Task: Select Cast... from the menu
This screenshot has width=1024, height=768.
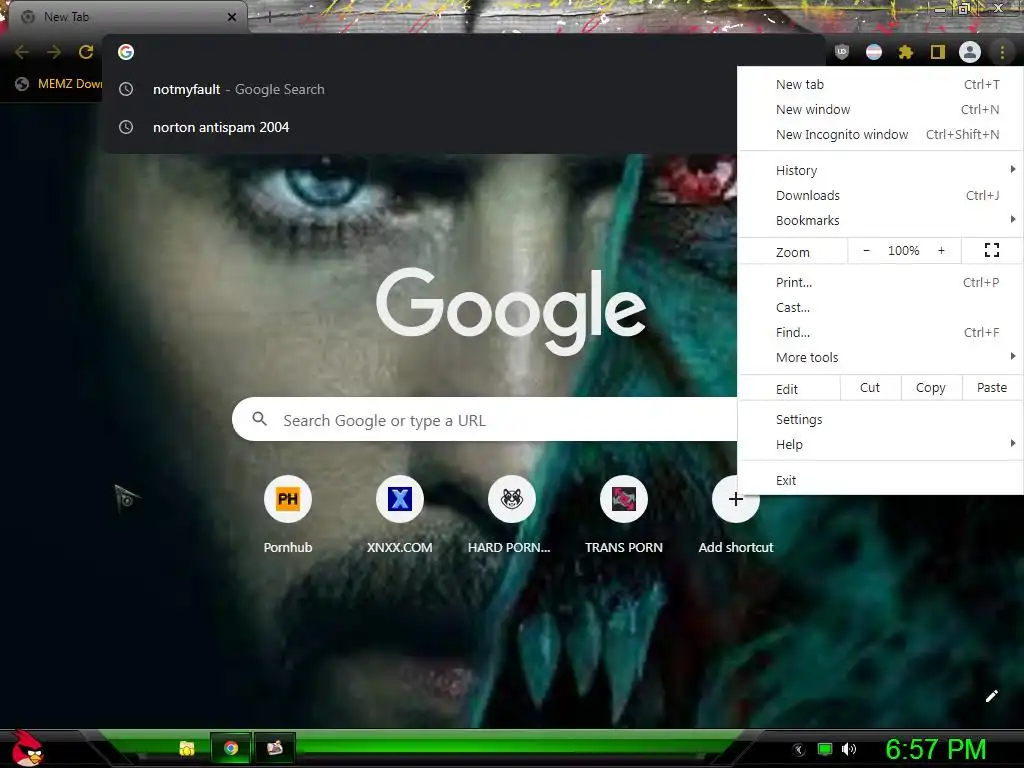Action: (x=880, y=307)
